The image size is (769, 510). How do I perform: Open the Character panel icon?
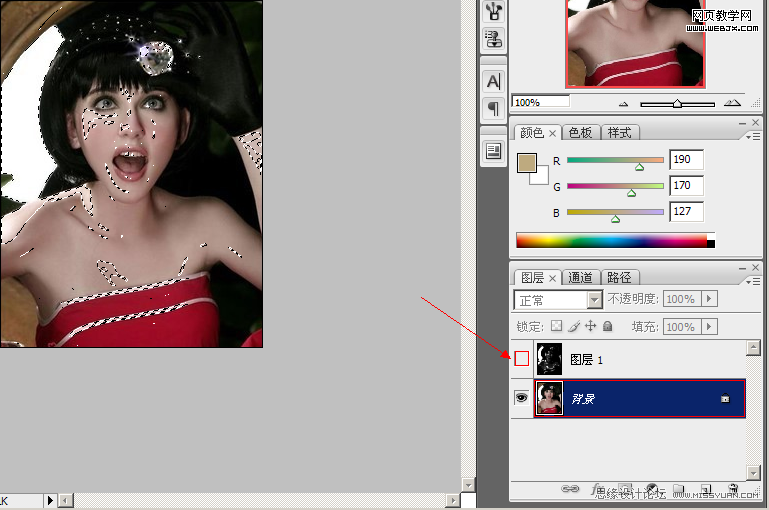[493, 81]
